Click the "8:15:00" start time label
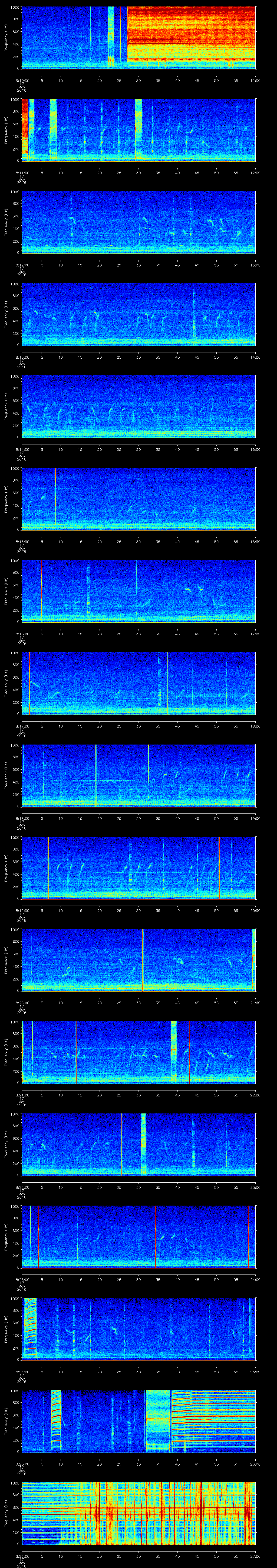 pos(22,542)
